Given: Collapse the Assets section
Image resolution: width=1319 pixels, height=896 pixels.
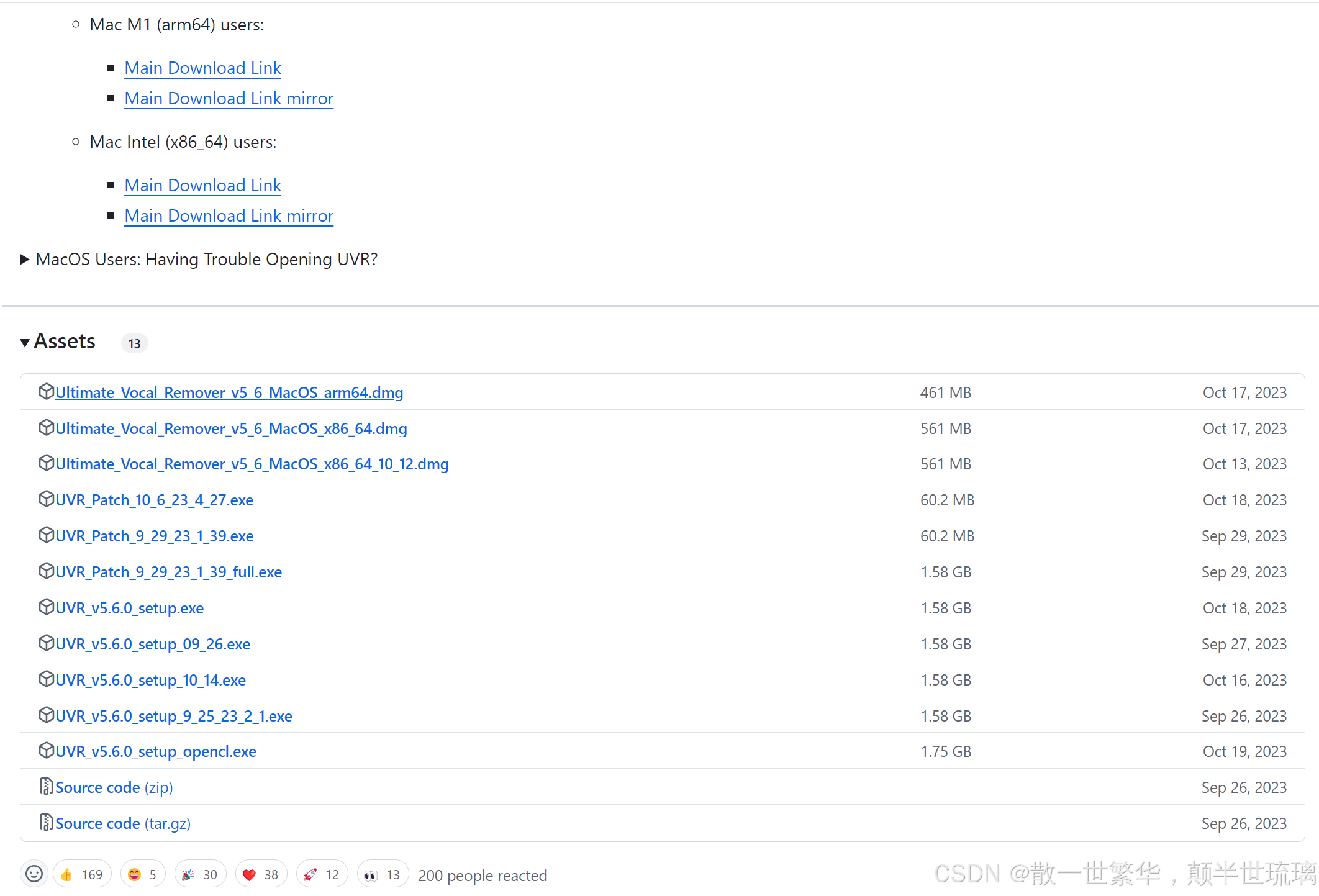Looking at the screenshot, I should (x=58, y=342).
